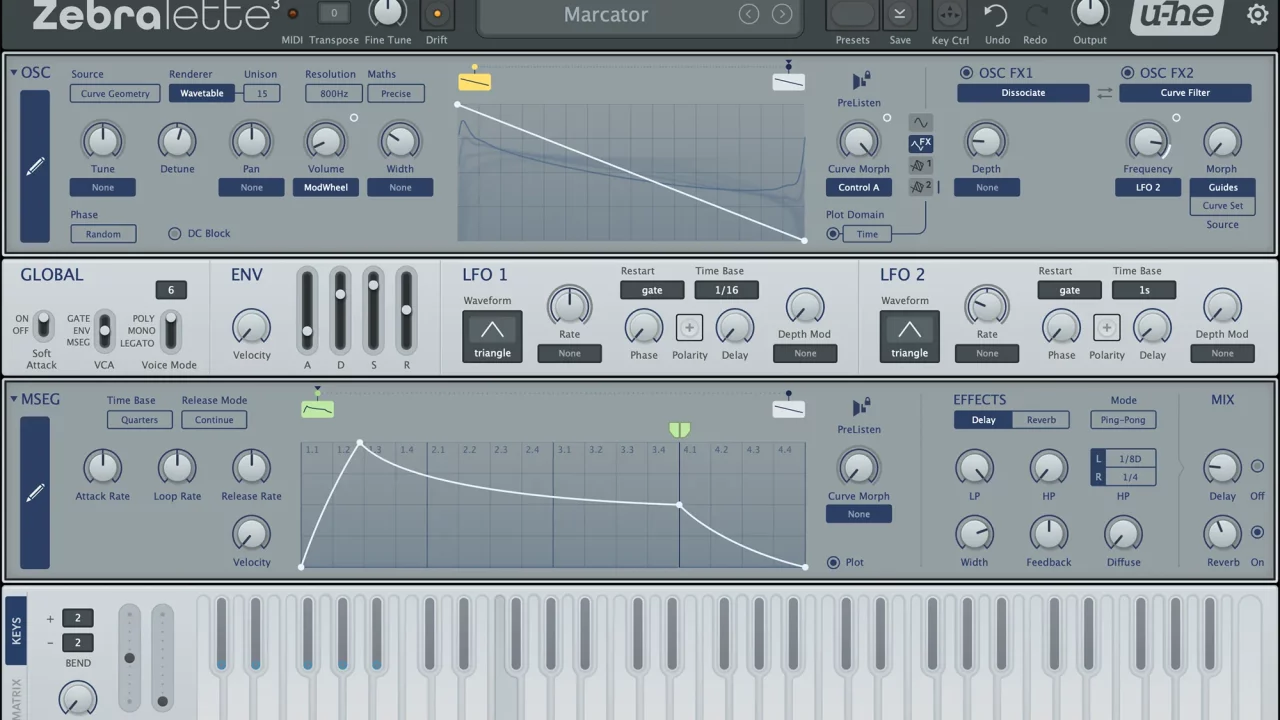Screen dimensions: 1280x720
Task: Enable OSC FX1 radio toggle
Action: click(x=966, y=73)
